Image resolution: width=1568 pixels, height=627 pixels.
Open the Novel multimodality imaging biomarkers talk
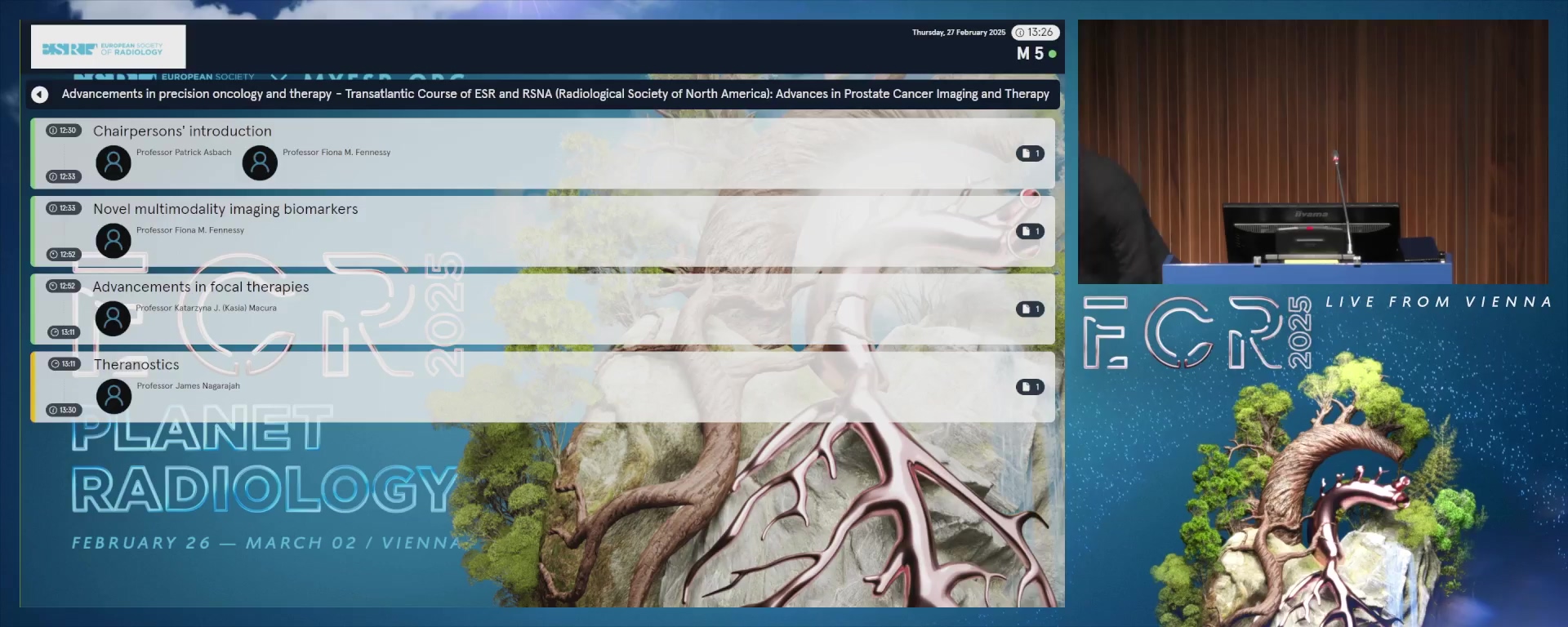point(542,231)
